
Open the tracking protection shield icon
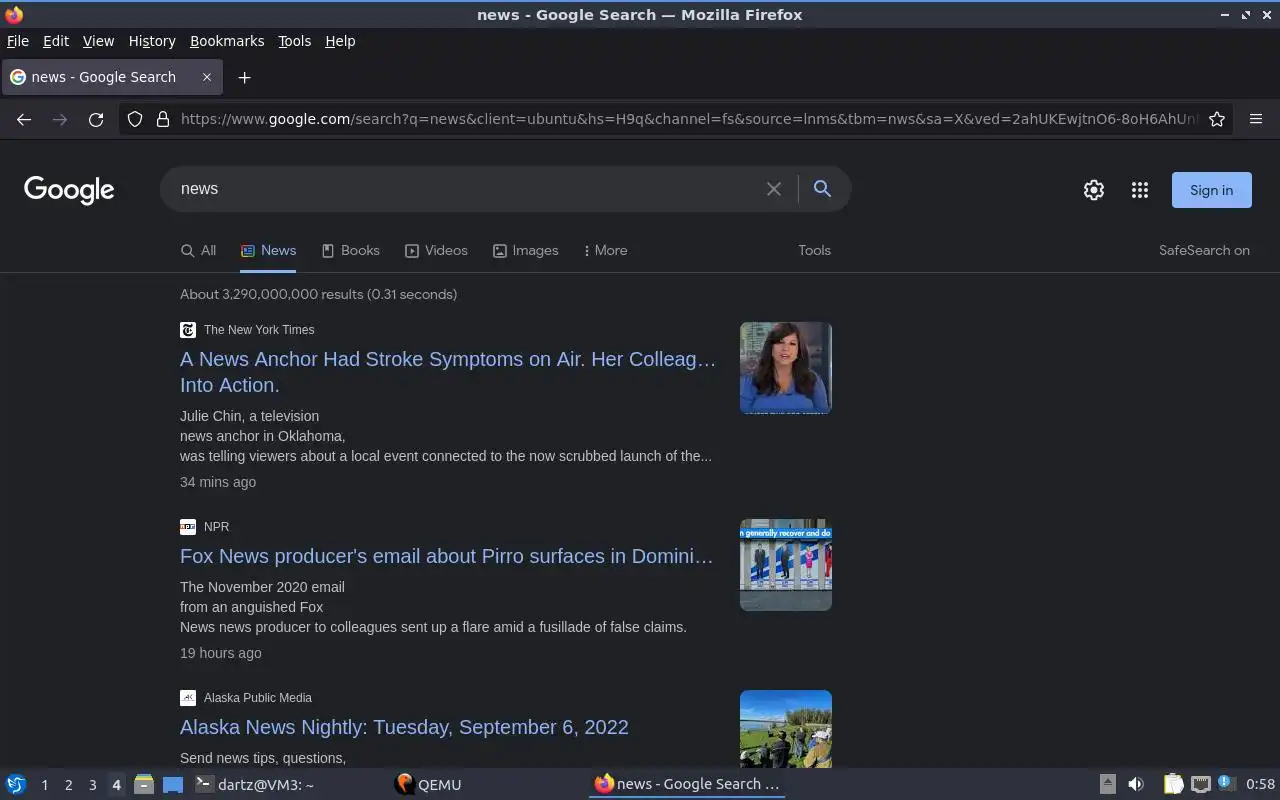tap(135, 119)
